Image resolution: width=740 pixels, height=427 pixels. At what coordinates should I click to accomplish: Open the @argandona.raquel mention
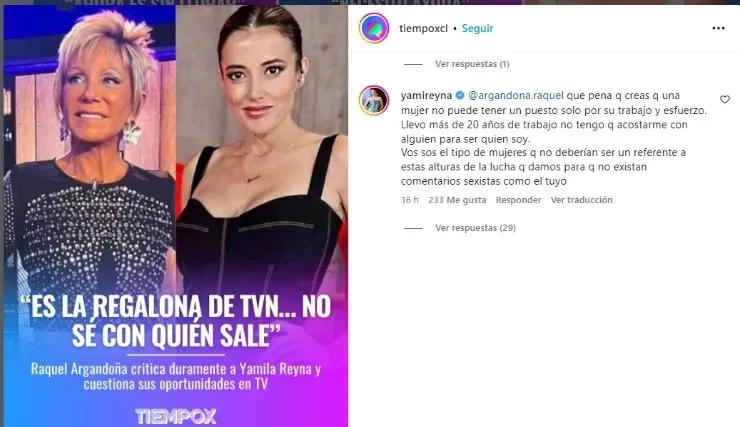[515, 95]
